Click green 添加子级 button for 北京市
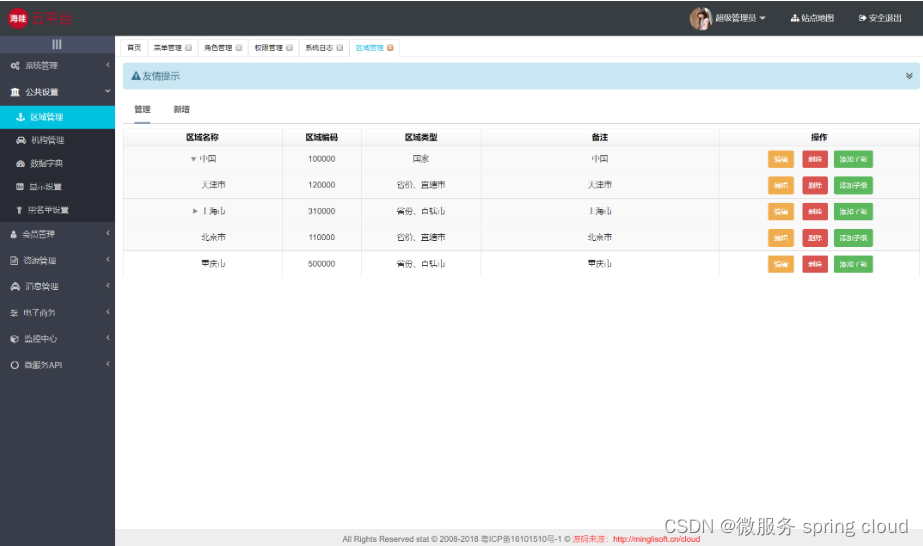923x546 pixels. pyautogui.click(x=853, y=238)
